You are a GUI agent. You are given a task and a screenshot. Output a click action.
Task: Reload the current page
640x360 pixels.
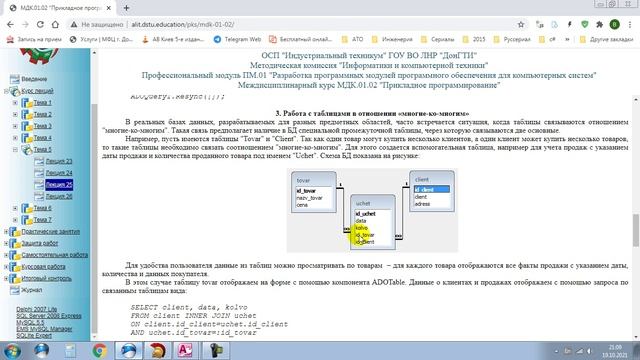coord(40,24)
